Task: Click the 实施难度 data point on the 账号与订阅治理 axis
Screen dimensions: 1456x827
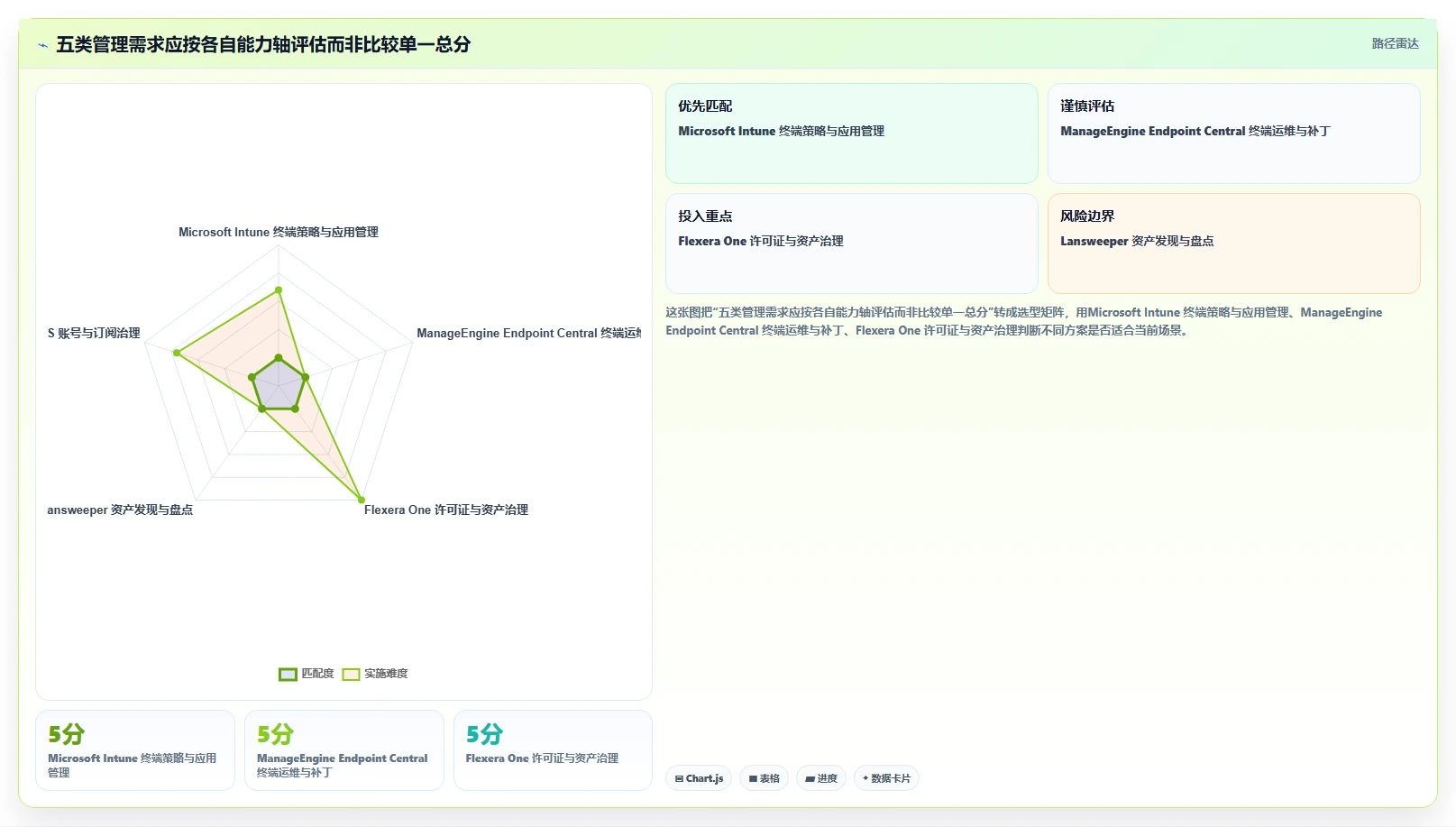Action: (177, 353)
